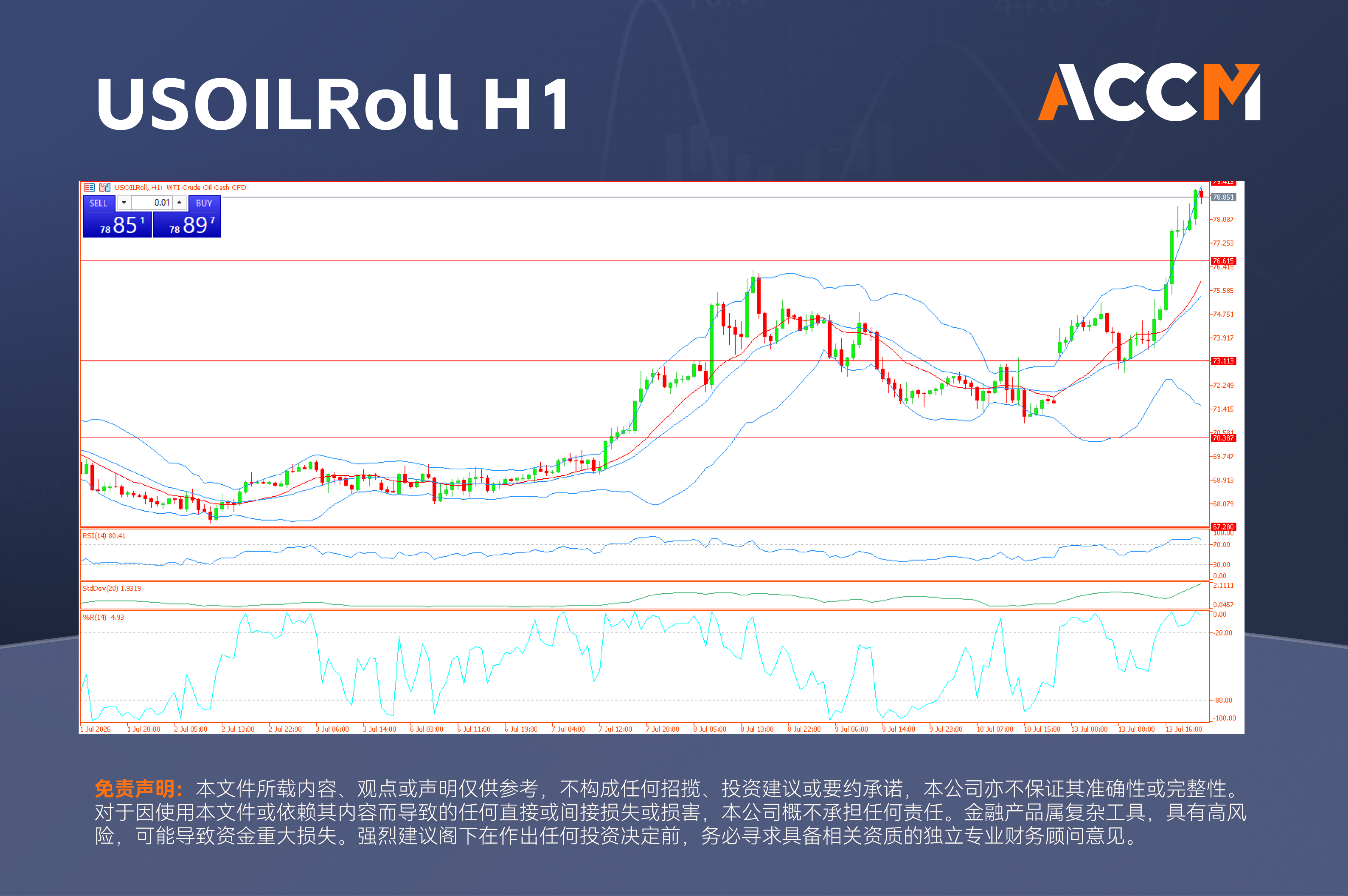Click the 0.01 lot volume field
Viewport: 1348px width, 896px height.
[152, 203]
